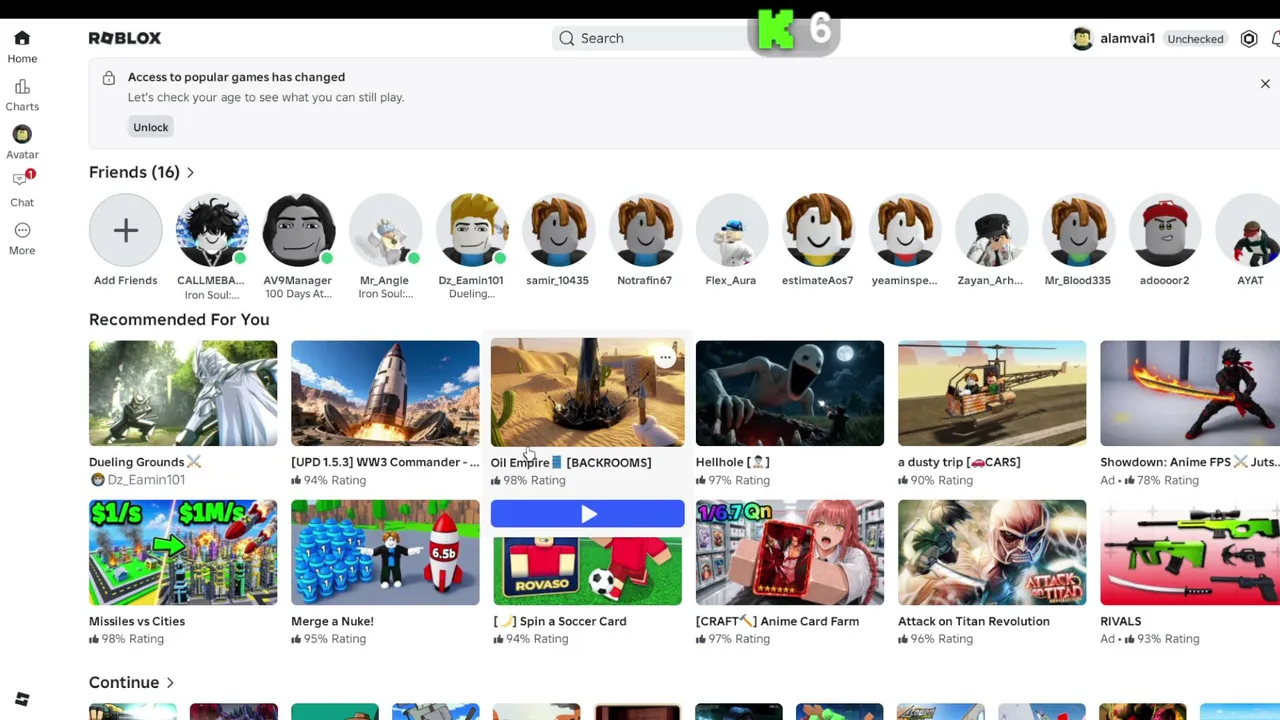
Task: Open Merge a Nuke! game thumbnail
Action: (385, 553)
